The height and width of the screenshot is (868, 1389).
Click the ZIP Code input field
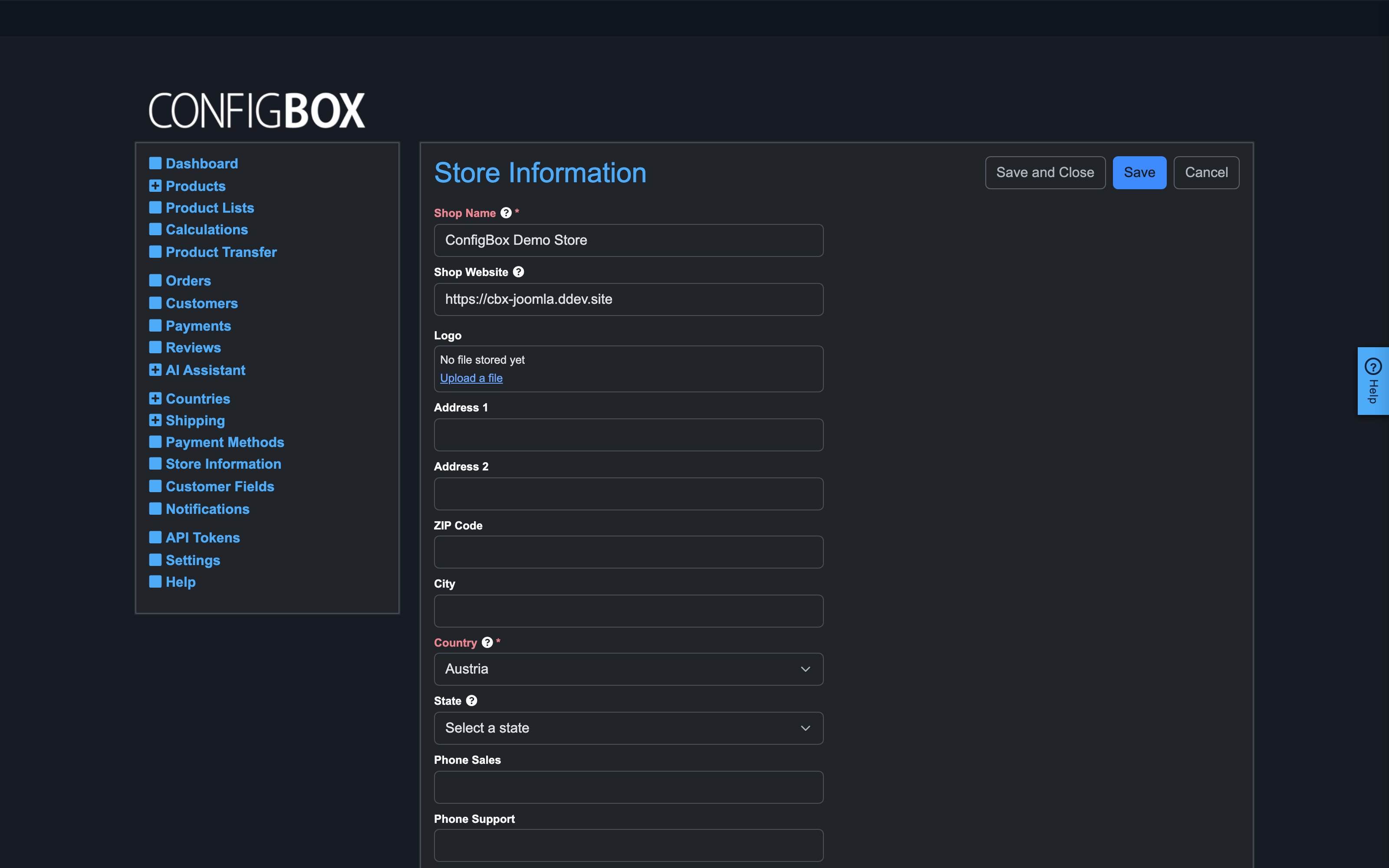[x=629, y=552]
